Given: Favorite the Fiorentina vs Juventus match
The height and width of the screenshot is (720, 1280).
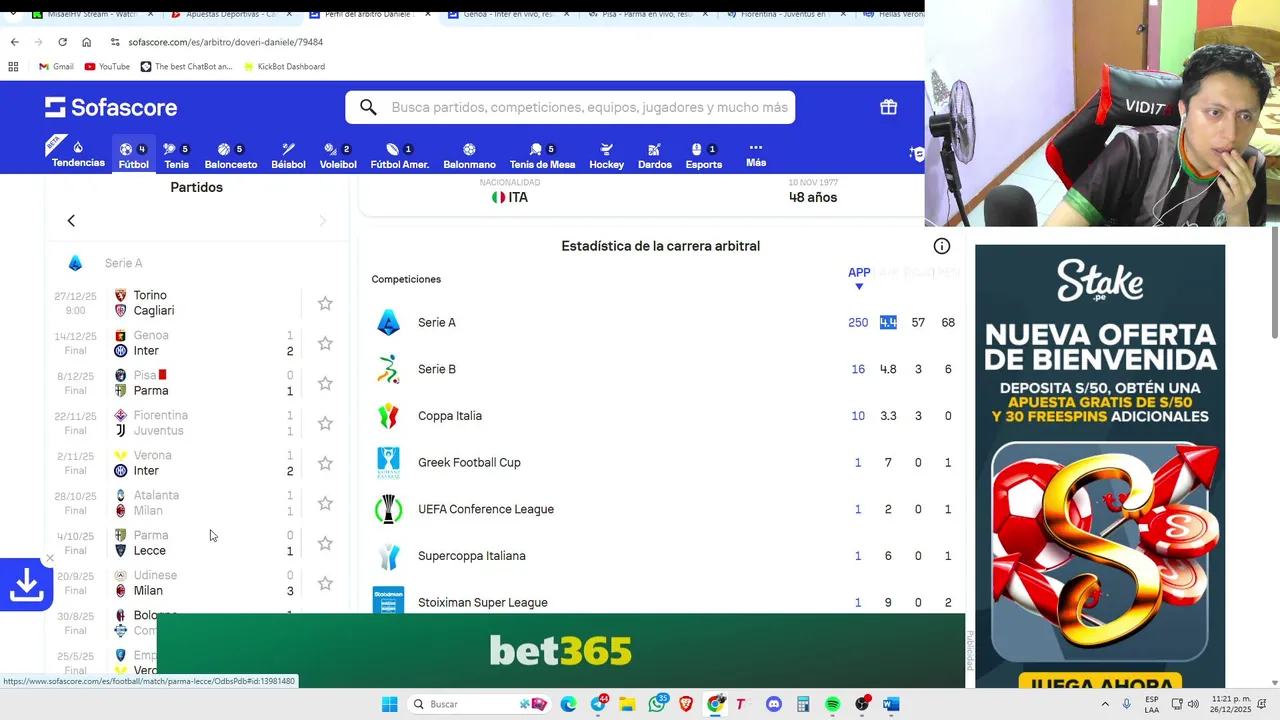Looking at the screenshot, I should tap(325, 423).
